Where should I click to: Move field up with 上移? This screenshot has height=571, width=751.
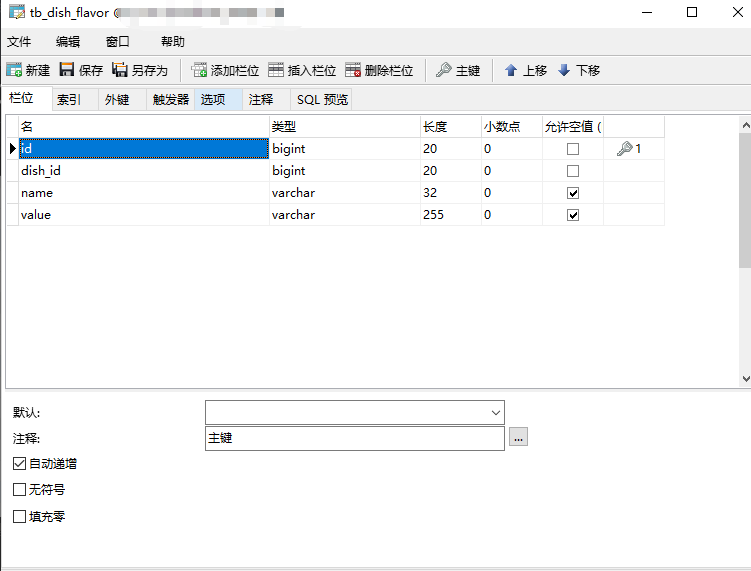tap(525, 70)
